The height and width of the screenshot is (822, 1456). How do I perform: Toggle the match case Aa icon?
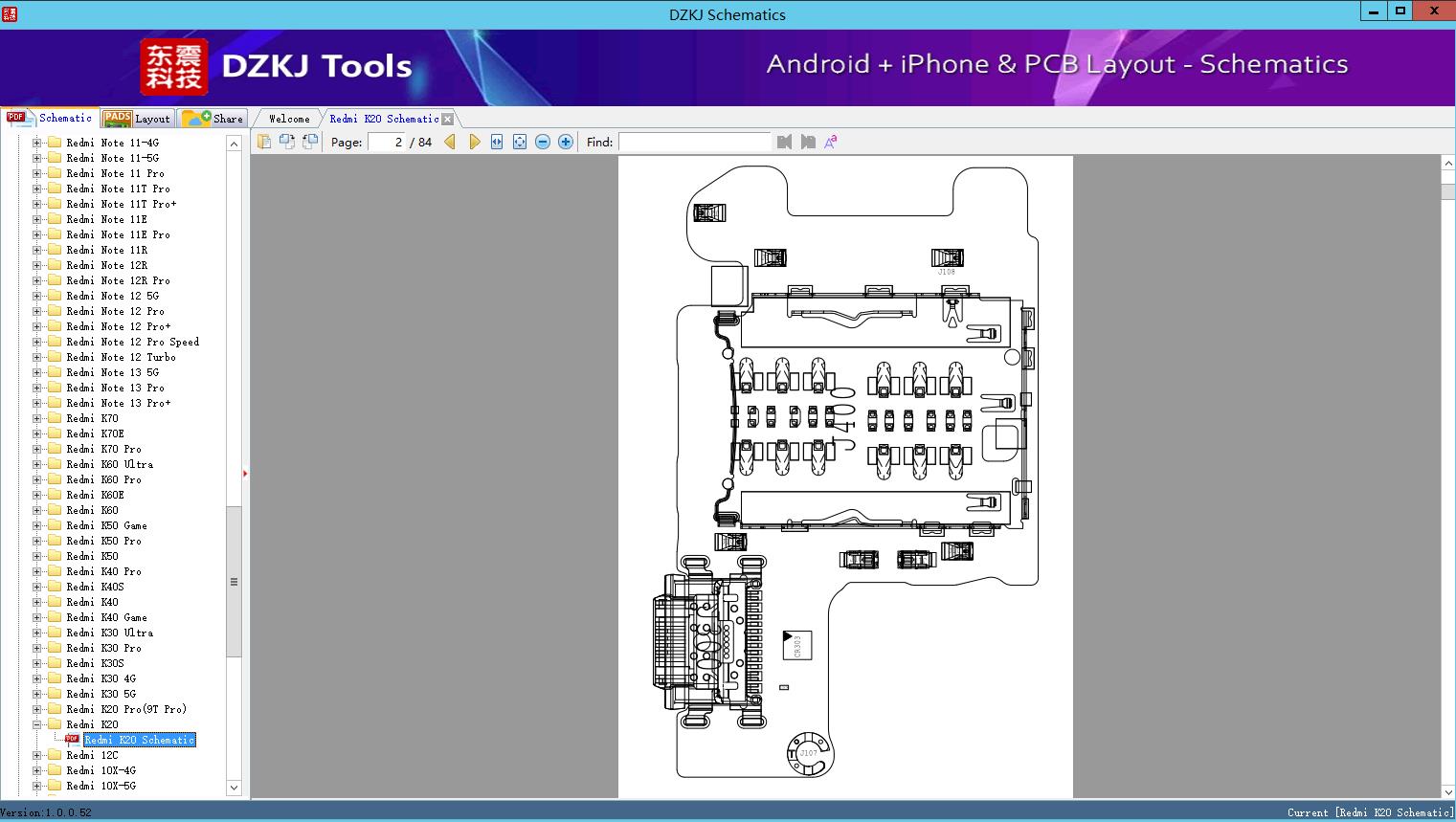831,142
